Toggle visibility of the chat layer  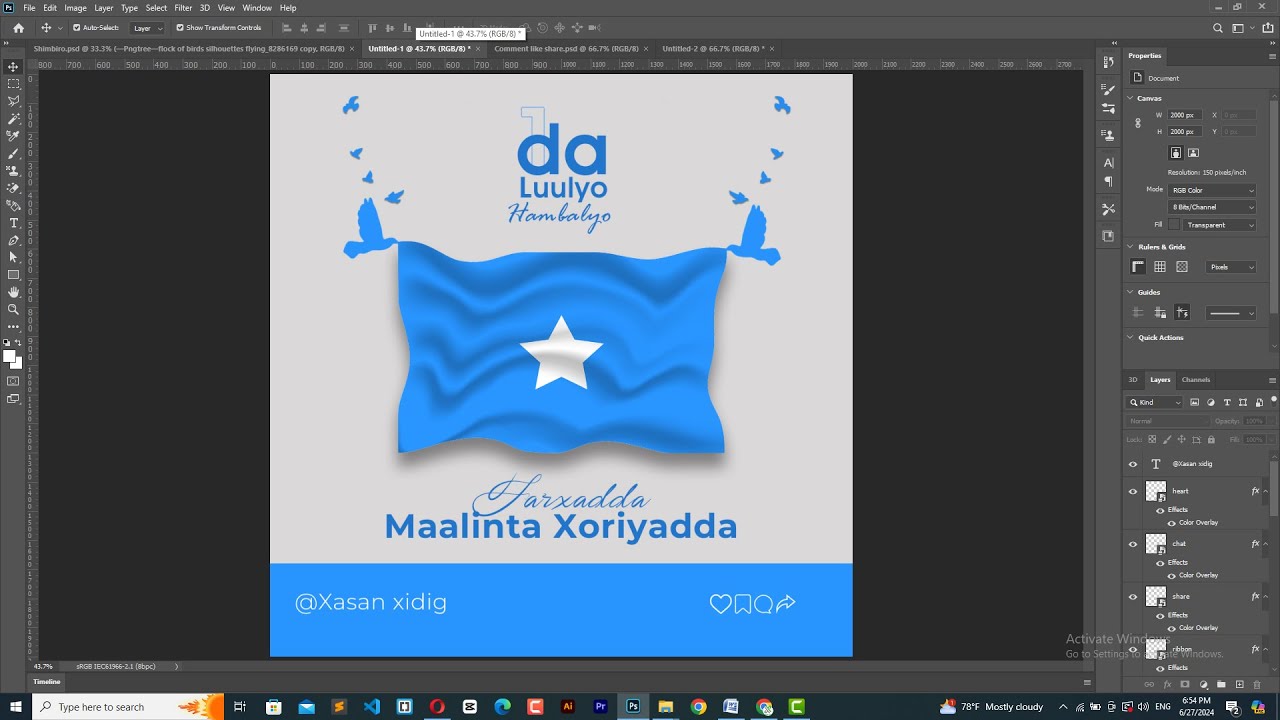1133,544
